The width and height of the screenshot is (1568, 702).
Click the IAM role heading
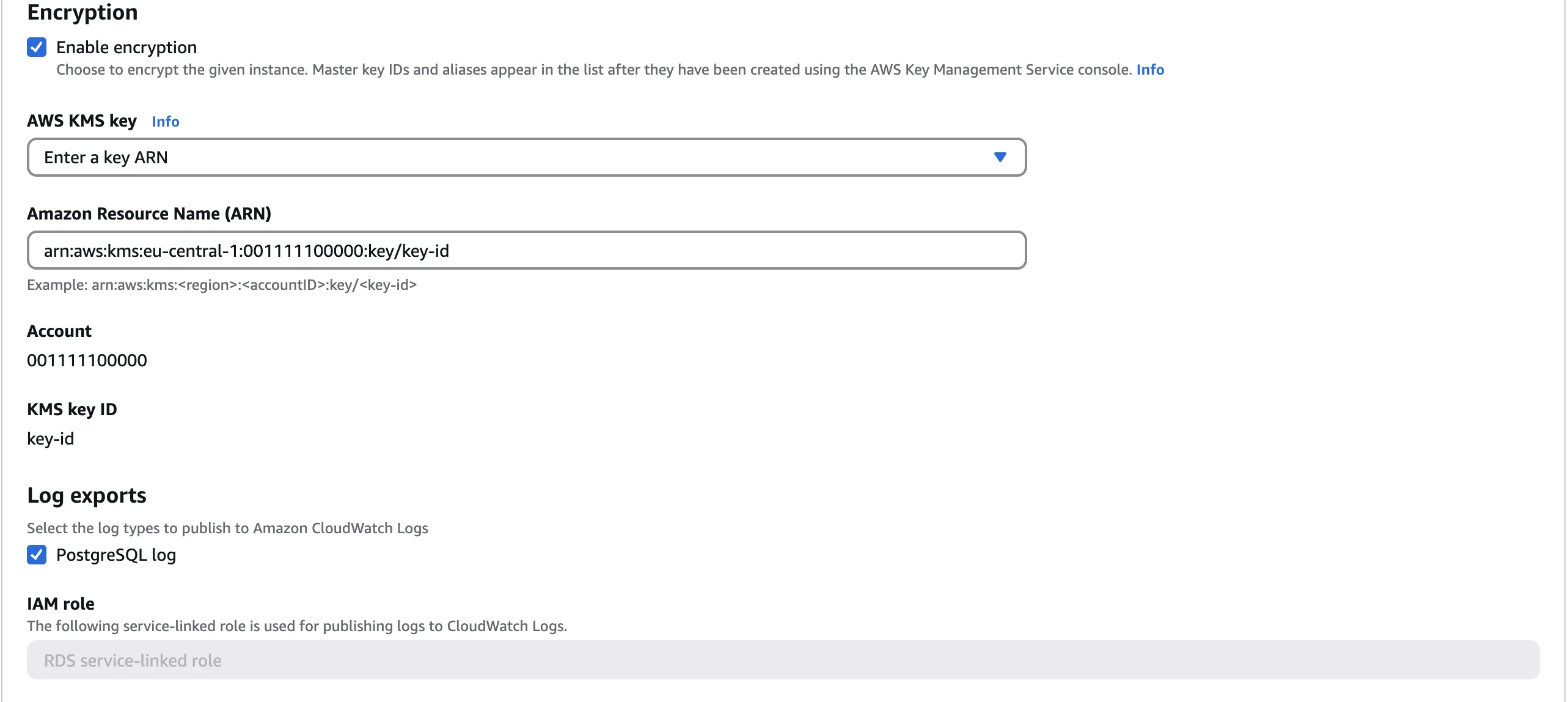60,604
